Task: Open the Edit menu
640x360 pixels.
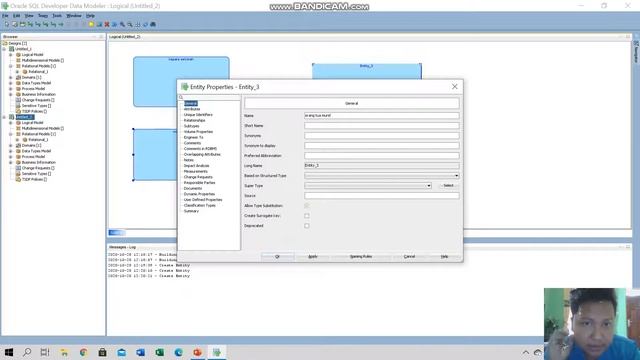Action: (16, 16)
